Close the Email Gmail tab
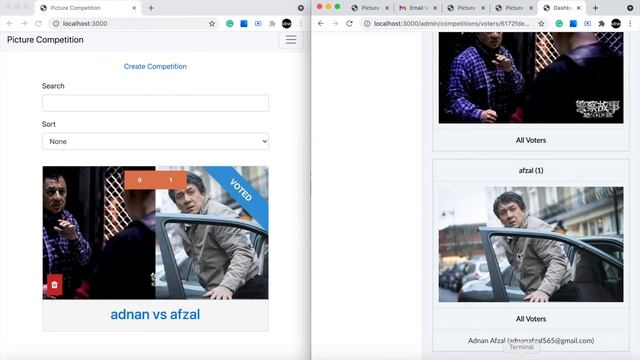The width and height of the screenshot is (640, 360). click(435, 8)
